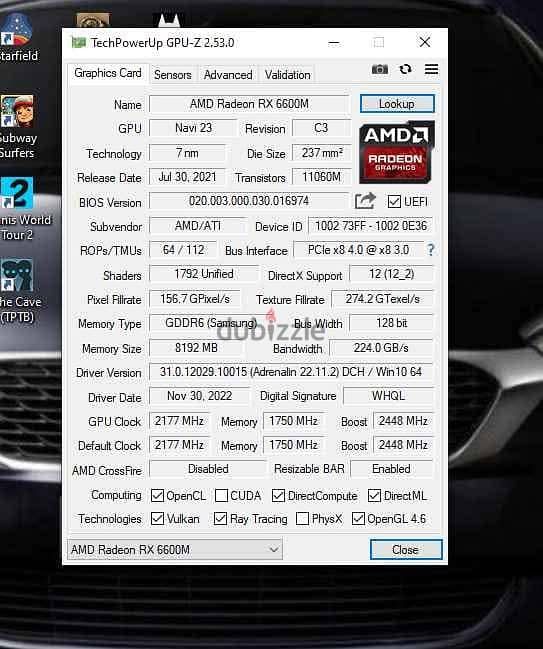Click the Memory Type GDDR6 (Samsung) value
This screenshot has height=649, width=543.
(211, 323)
